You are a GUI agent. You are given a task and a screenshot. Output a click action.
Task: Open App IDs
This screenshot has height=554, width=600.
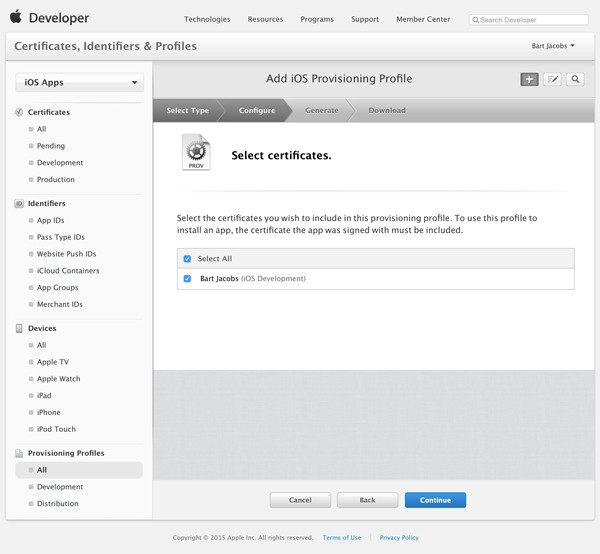click(x=50, y=220)
